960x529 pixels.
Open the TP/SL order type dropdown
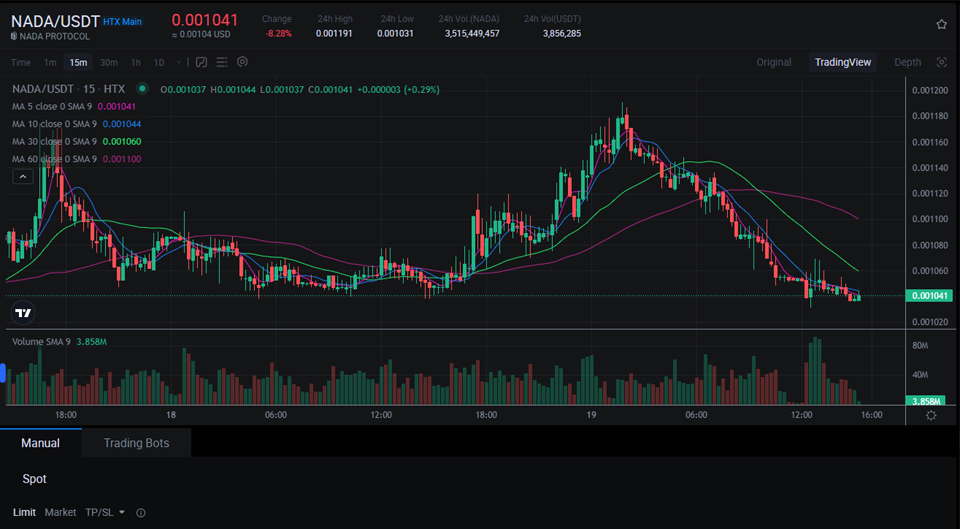(105, 512)
